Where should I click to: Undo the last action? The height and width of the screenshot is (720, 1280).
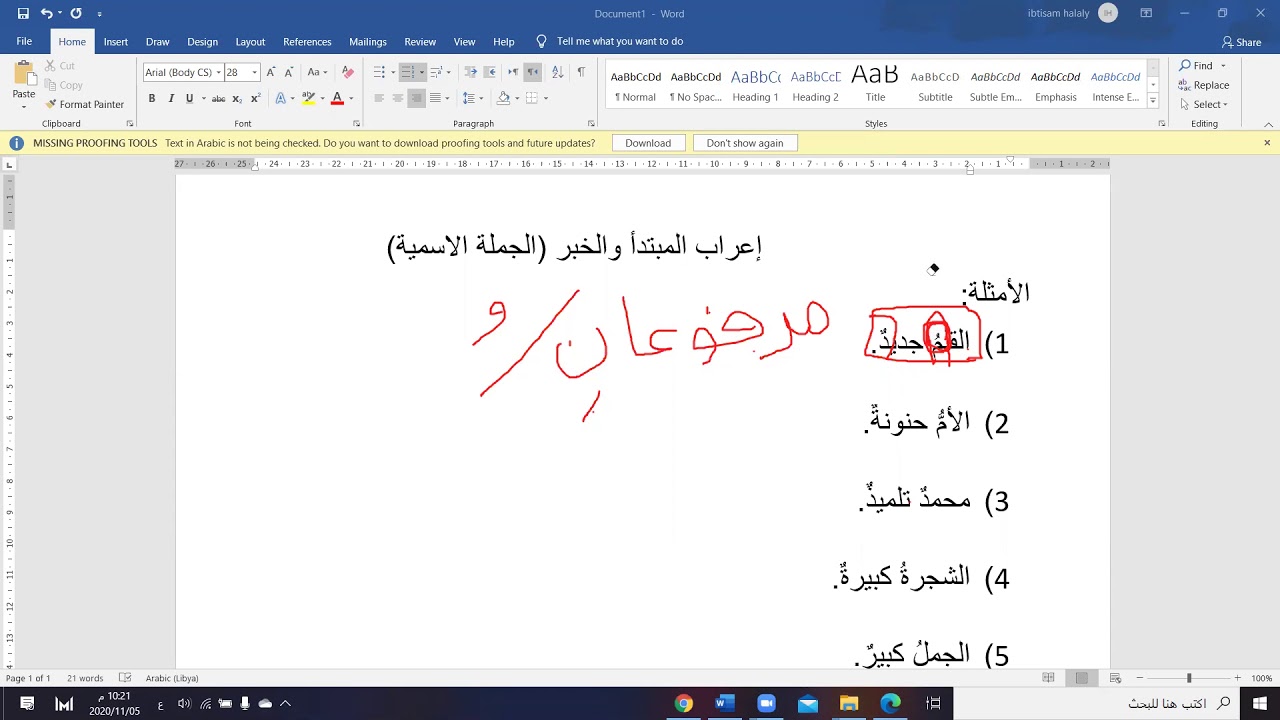click(46, 14)
